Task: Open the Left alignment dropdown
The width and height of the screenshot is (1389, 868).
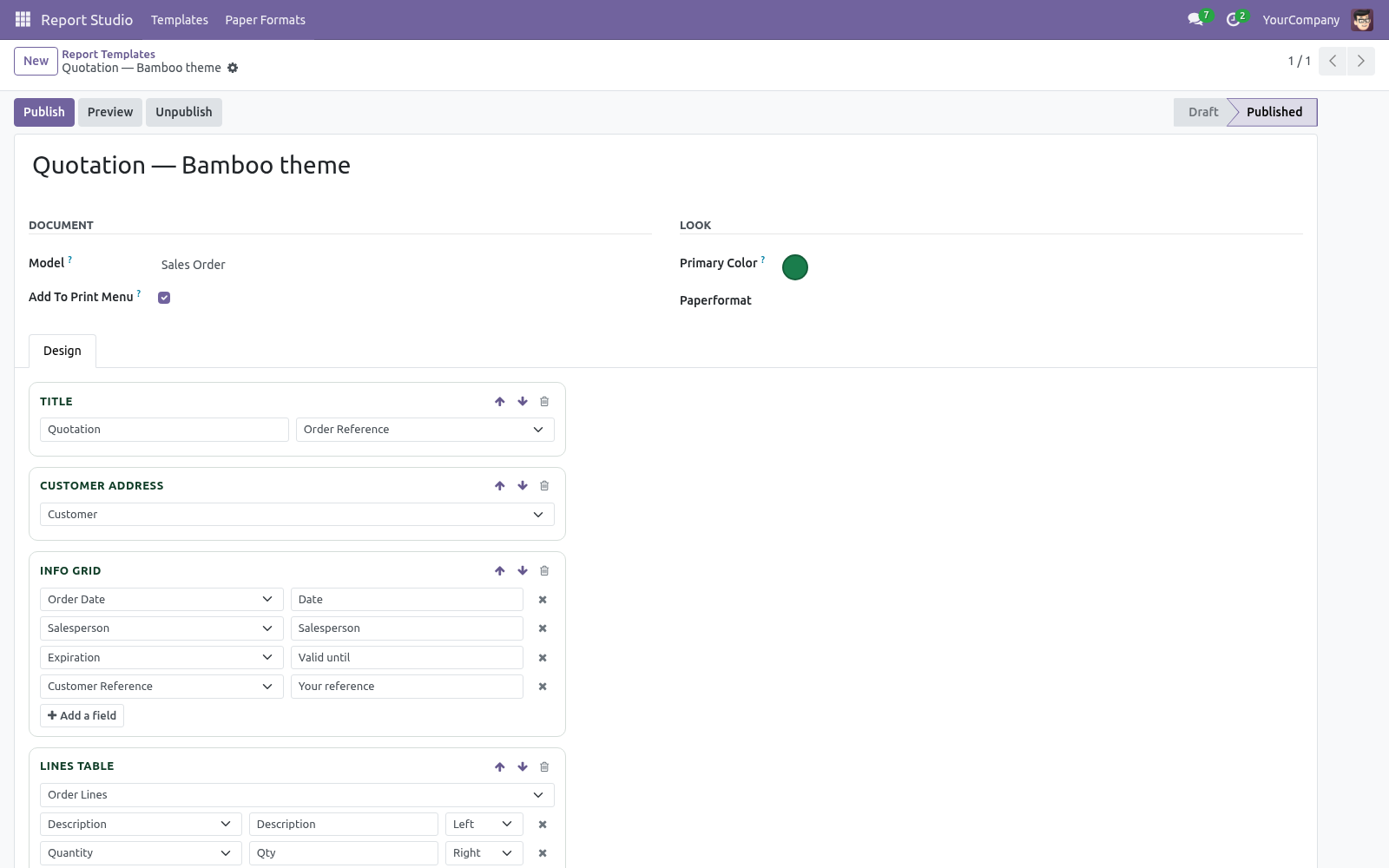Action: point(484,825)
